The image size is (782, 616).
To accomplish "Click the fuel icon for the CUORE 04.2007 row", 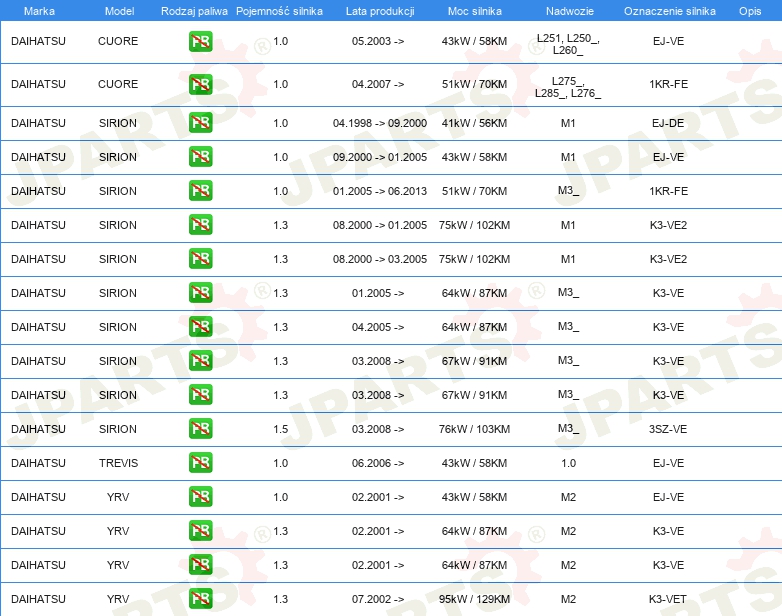I will (200, 84).
